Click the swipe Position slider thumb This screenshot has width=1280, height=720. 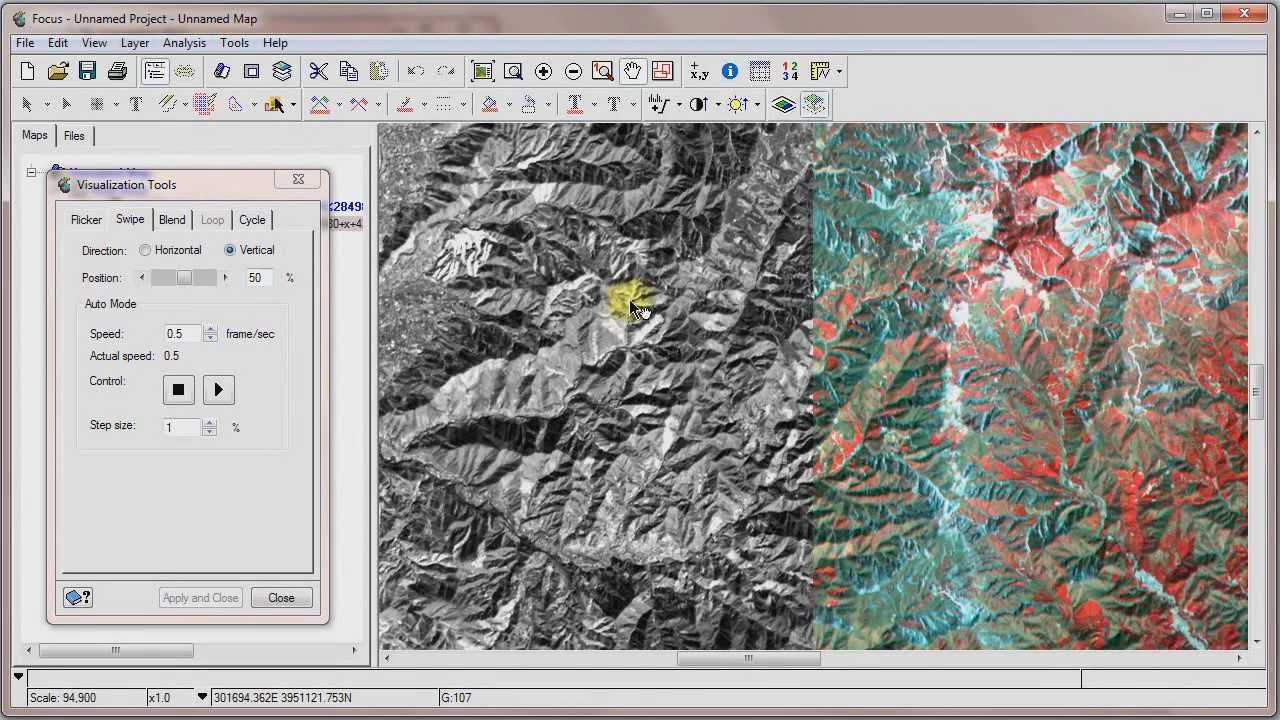pos(184,278)
